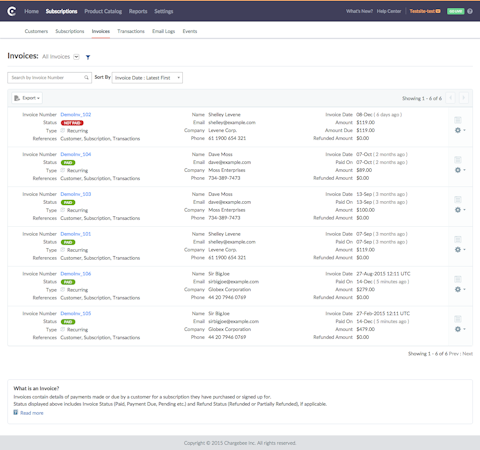This screenshot has width=480, height=450.
Task: Focus the Search by Invoice Number field
Action: (49, 78)
